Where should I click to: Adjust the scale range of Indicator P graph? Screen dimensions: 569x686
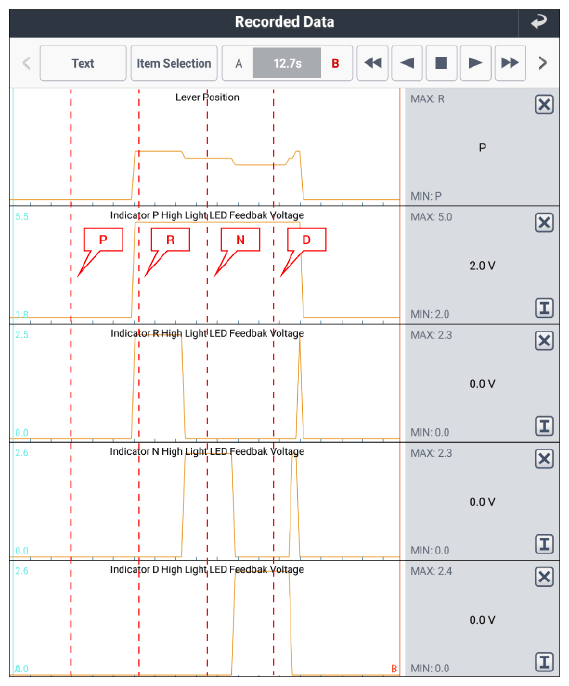click(x=544, y=308)
